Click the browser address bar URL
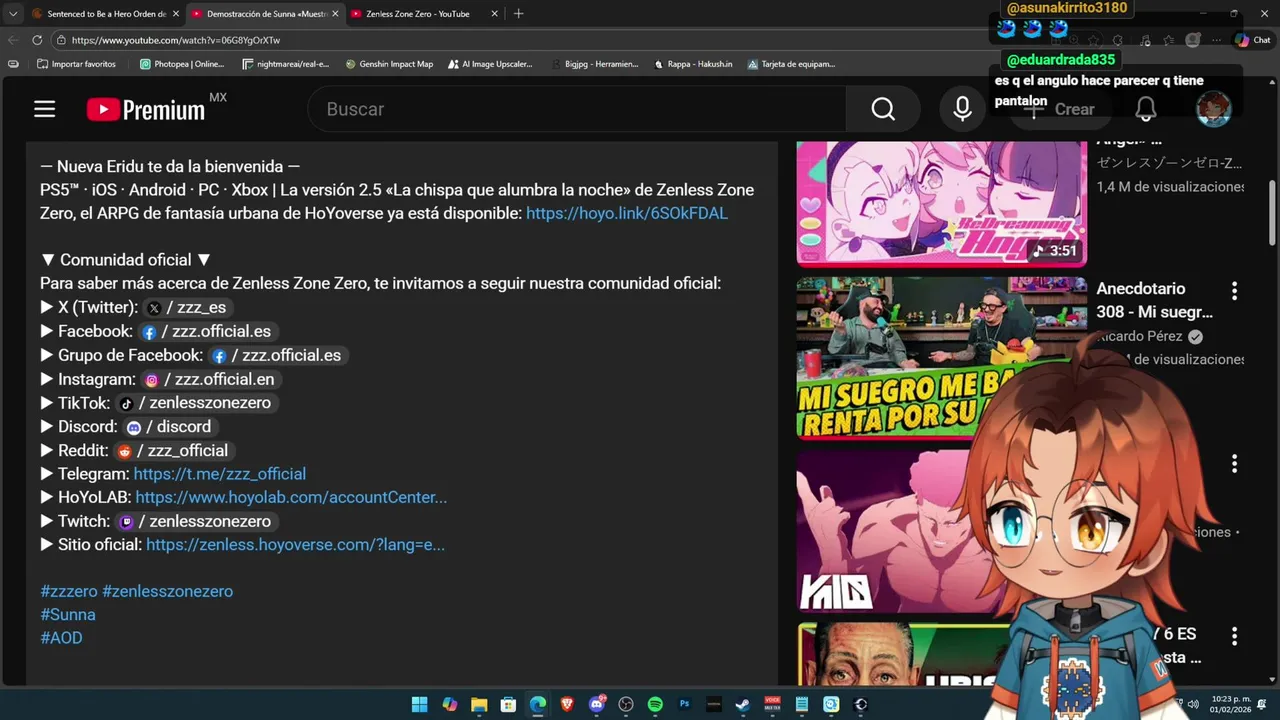The width and height of the screenshot is (1280, 720). [x=176, y=40]
